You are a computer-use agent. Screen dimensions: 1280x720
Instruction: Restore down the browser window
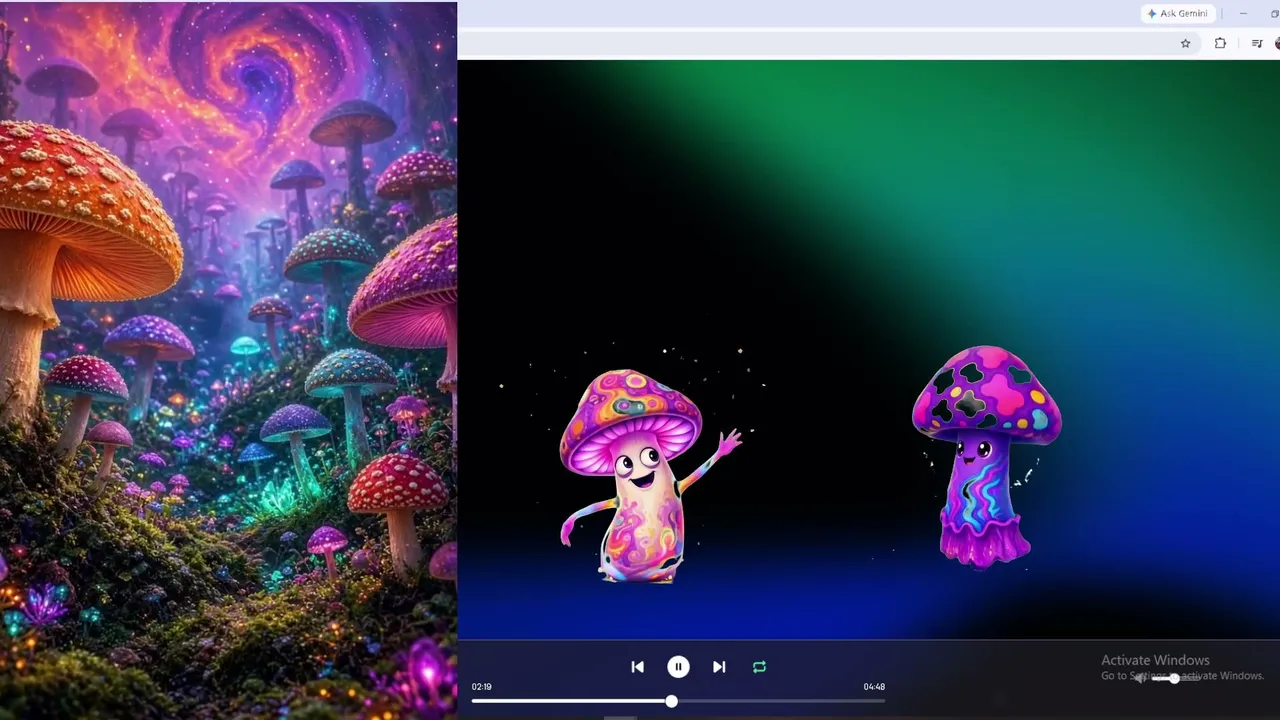(1274, 13)
